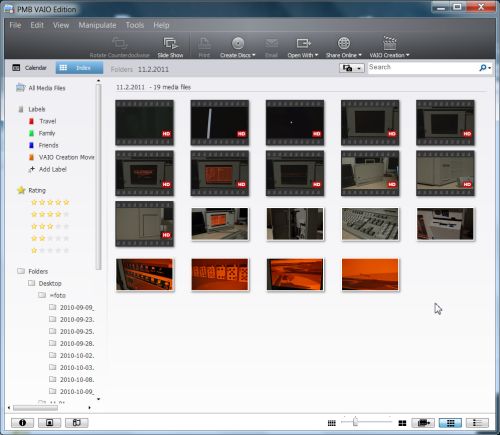Select the Folders tree node
Screen dimensions: 500x435
[x=33, y=271]
